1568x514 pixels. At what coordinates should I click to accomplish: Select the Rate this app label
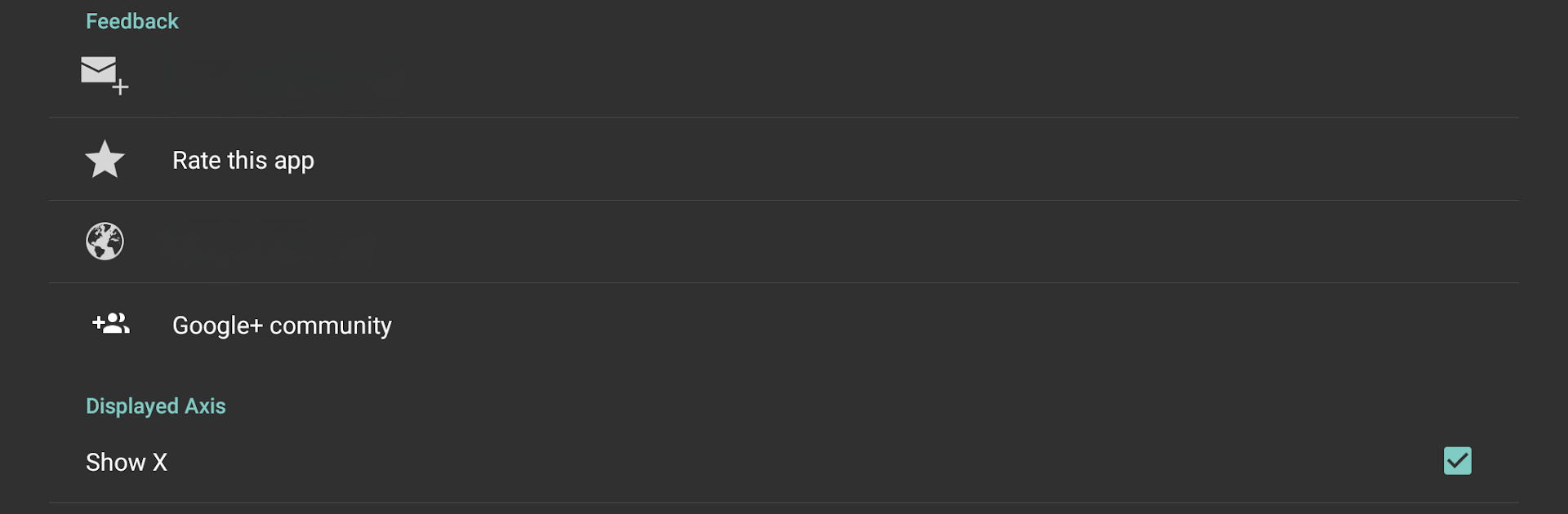coord(243,161)
